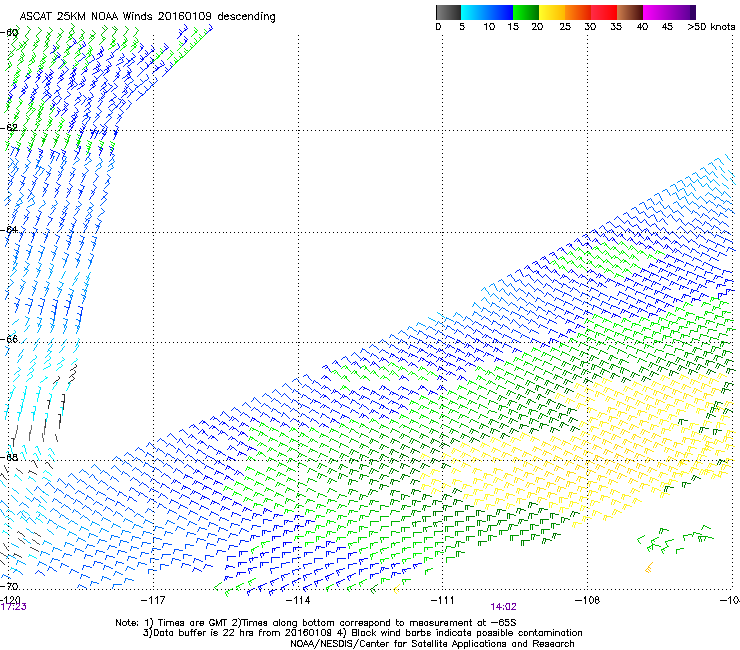Click the chart title 'ASCAT 25KM NOAA Winds 20160109 descending'
The width and height of the screenshot is (740, 650).
click(147, 17)
